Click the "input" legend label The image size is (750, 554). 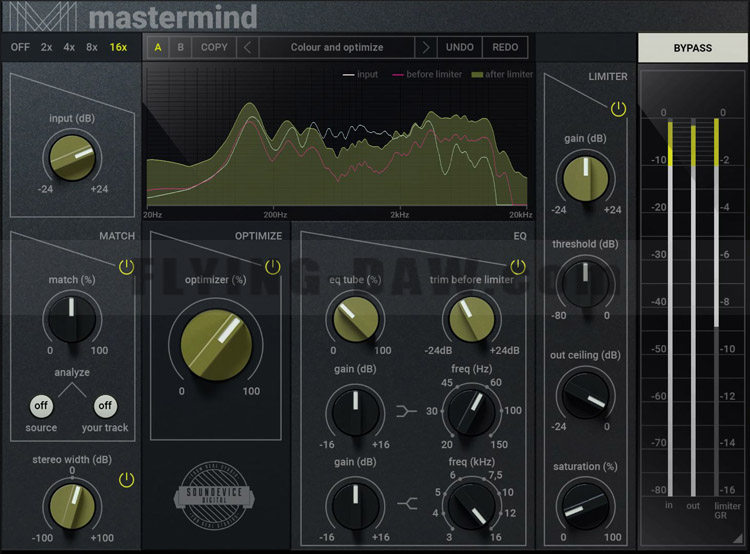[x=367, y=75]
